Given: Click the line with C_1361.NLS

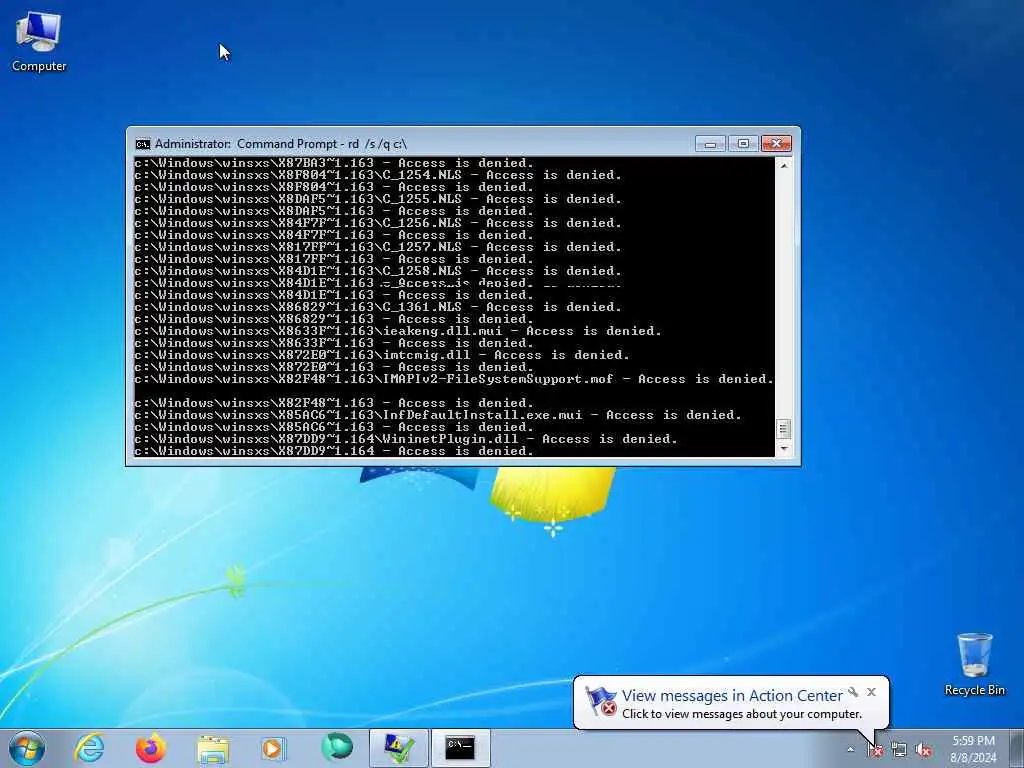Looking at the screenshot, I should [x=378, y=307].
